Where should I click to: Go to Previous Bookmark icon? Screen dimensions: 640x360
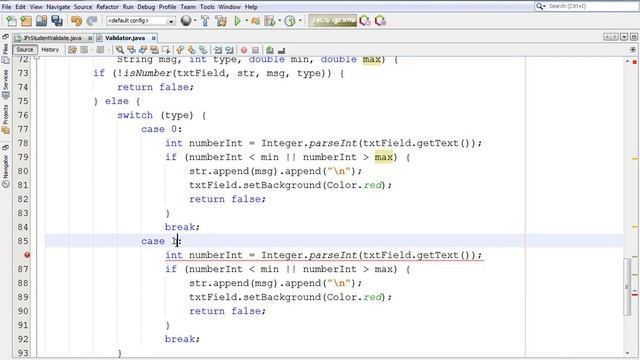pyautogui.click(x=180, y=50)
